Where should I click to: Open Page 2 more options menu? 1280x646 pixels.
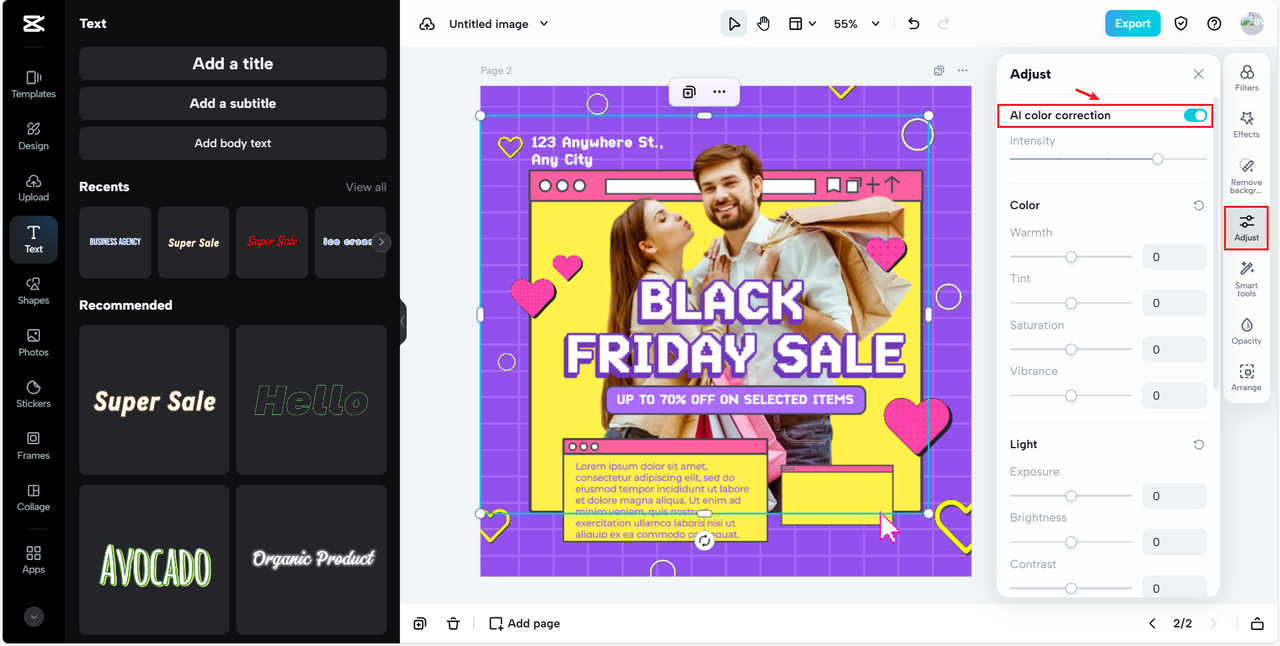[x=963, y=71]
